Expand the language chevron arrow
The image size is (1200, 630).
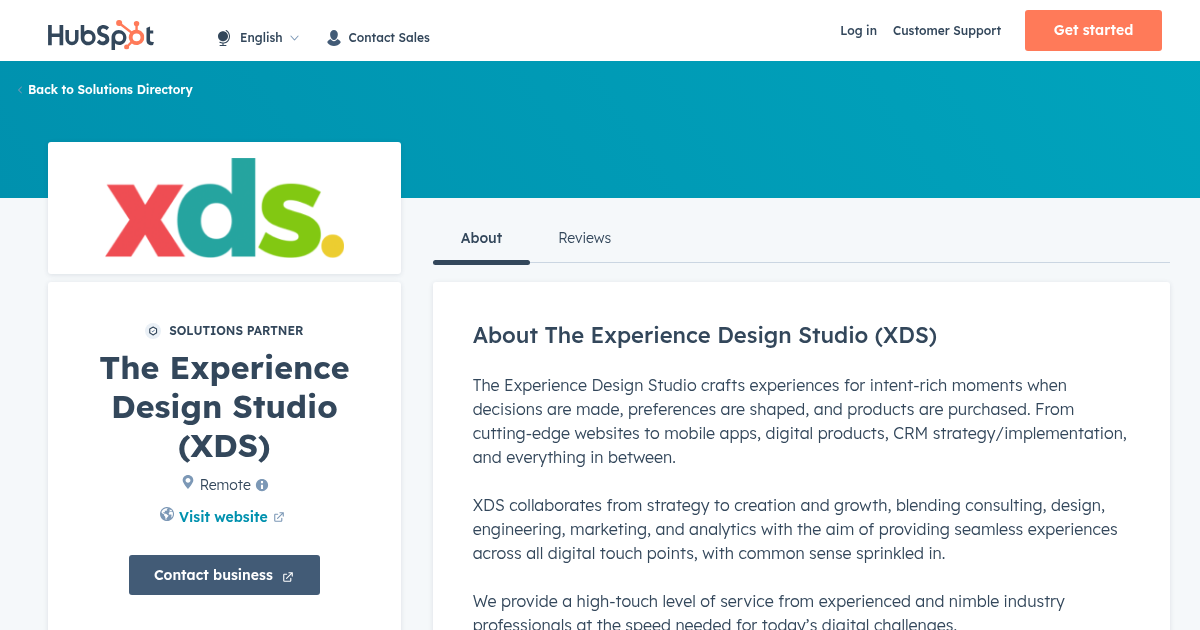point(294,38)
